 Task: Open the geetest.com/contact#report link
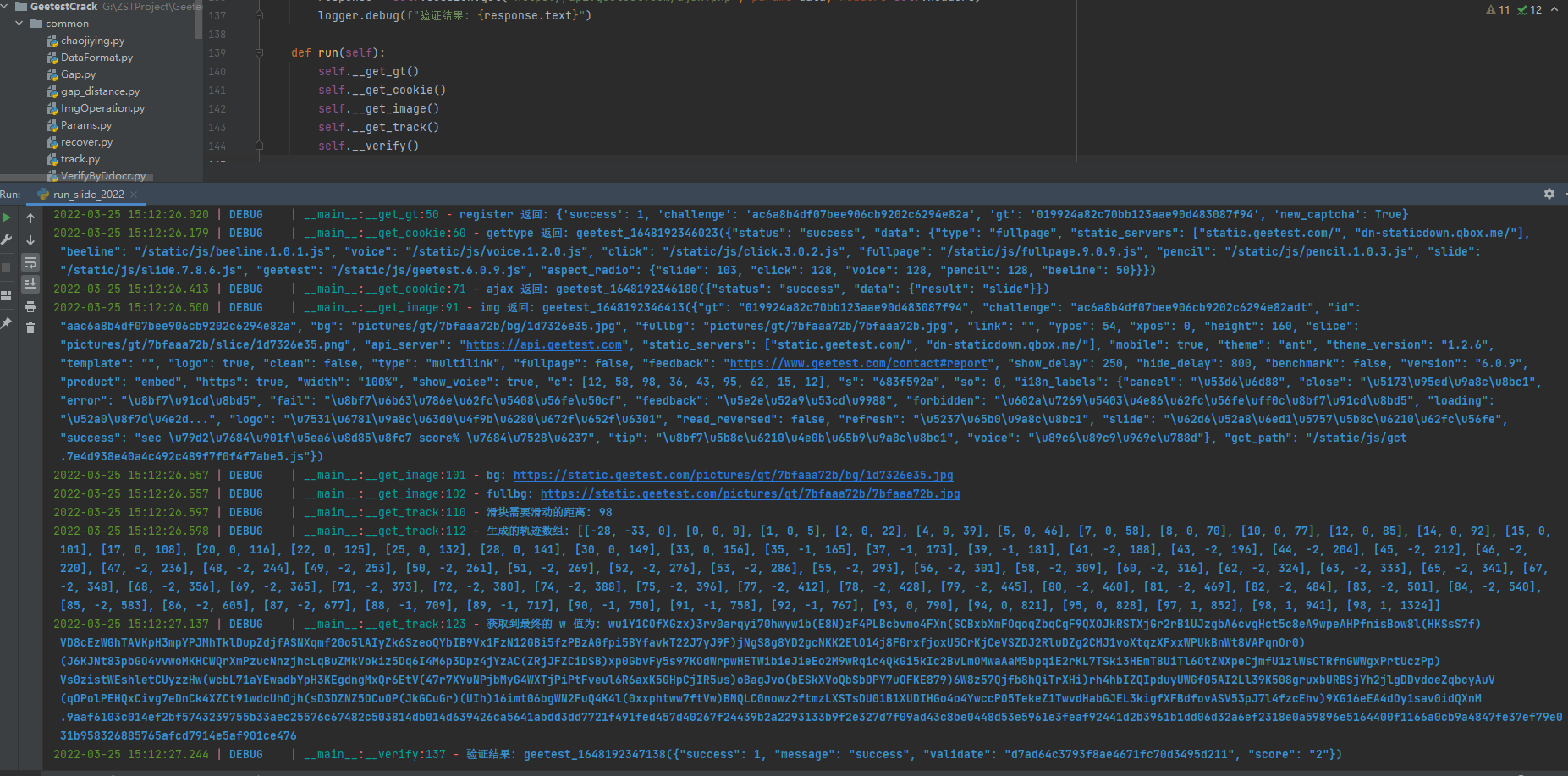tap(859, 363)
